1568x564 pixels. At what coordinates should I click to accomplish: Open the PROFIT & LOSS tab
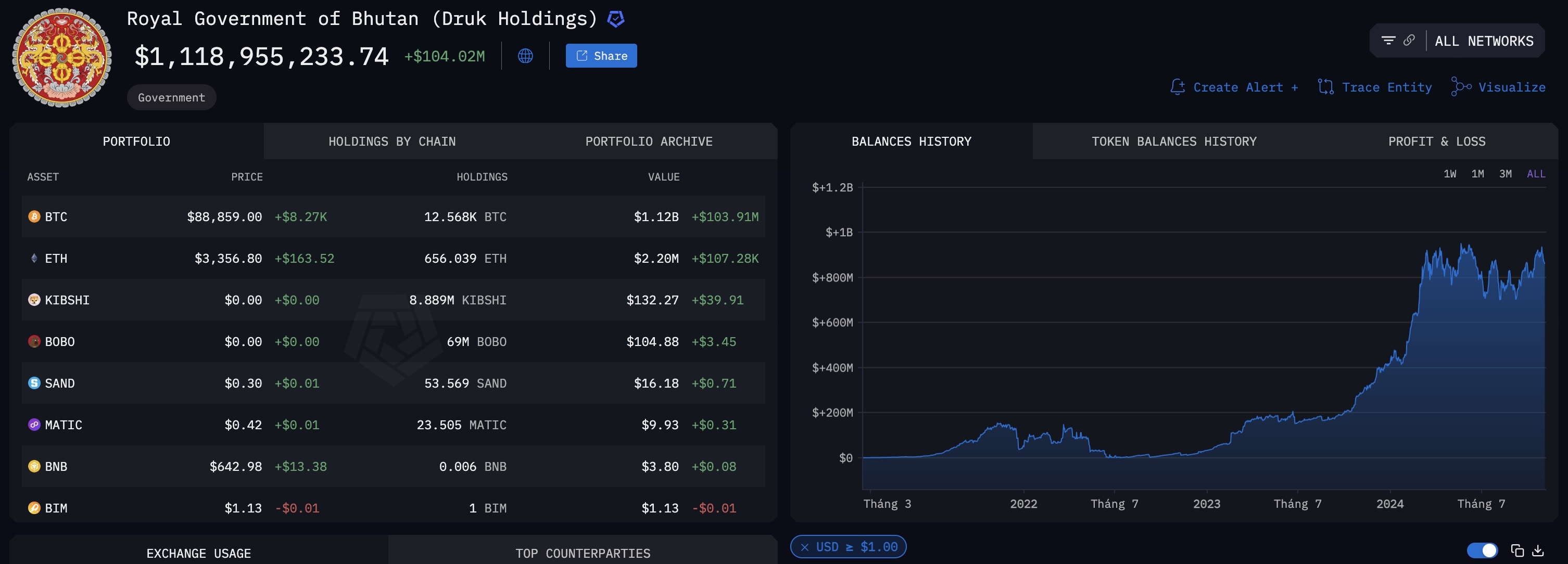click(1436, 142)
